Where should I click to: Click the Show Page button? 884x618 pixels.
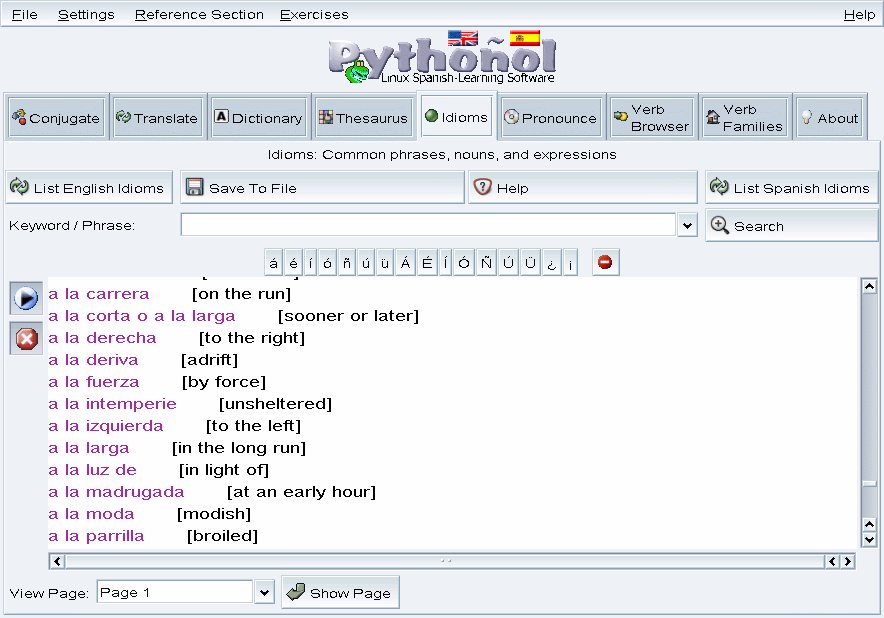pos(340,593)
